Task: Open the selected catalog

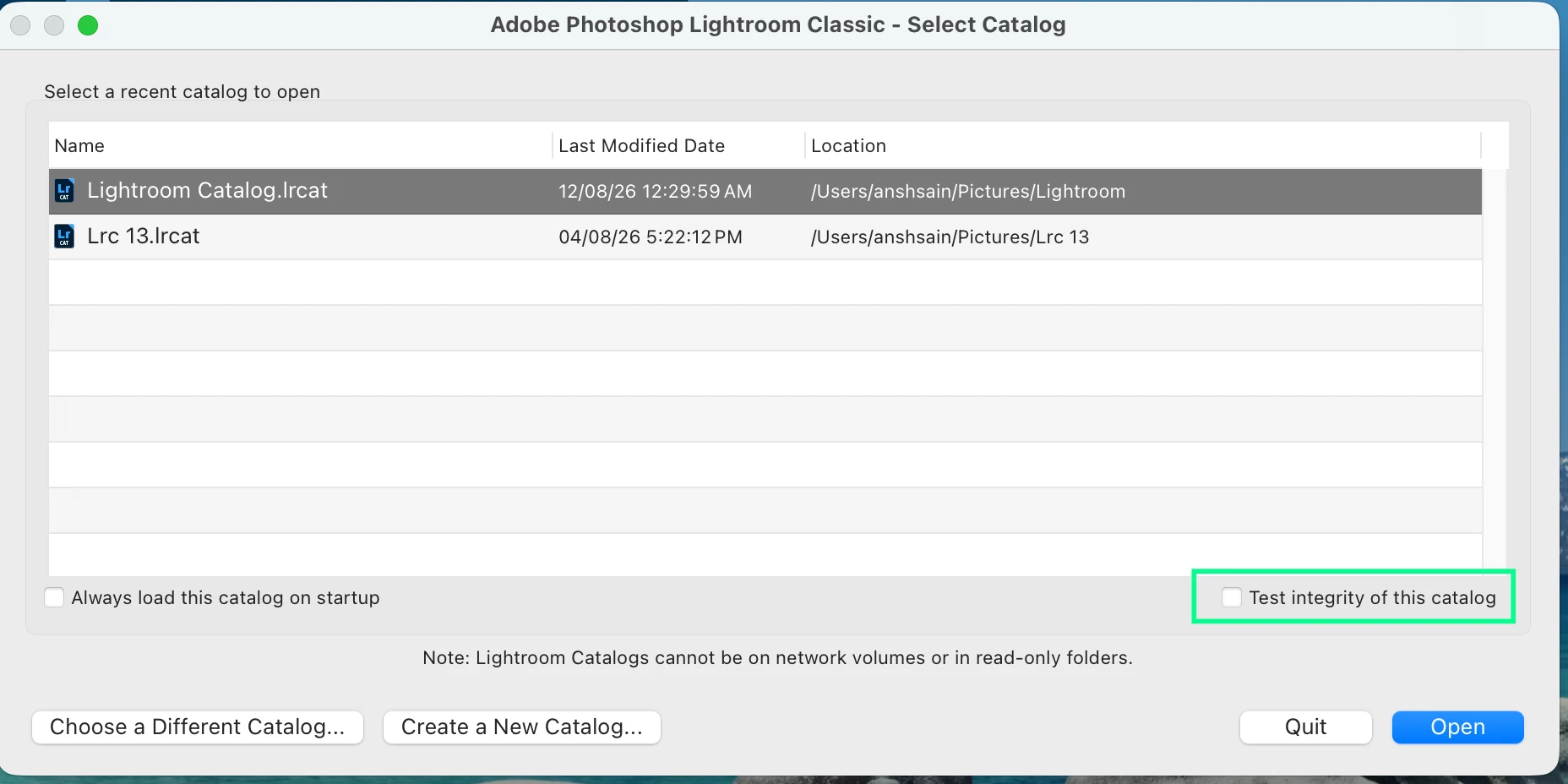Action: coord(1458,727)
